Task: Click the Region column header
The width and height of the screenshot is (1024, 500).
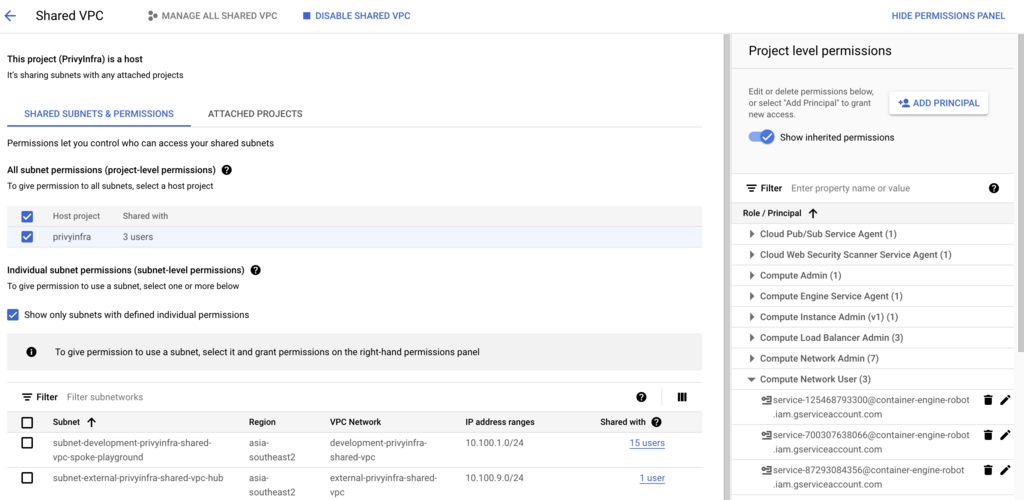Action: click(x=262, y=422)
